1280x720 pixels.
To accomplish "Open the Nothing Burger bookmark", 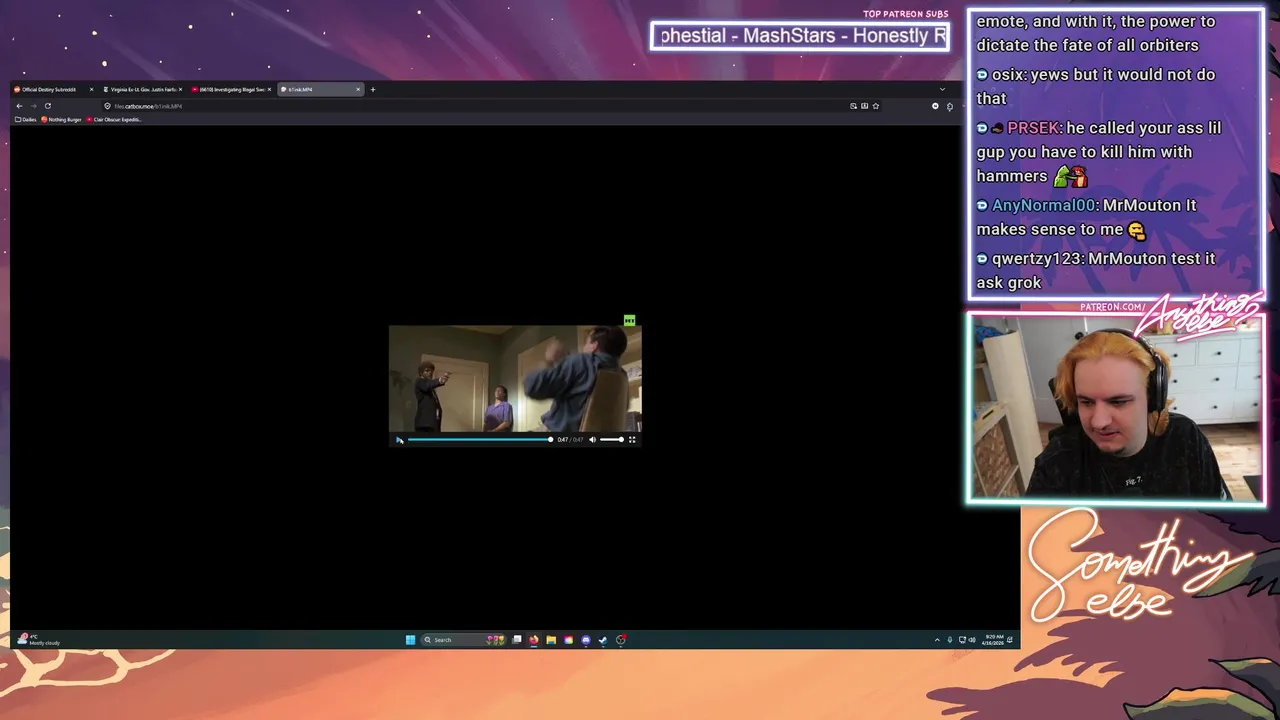I will click(61, 120).
